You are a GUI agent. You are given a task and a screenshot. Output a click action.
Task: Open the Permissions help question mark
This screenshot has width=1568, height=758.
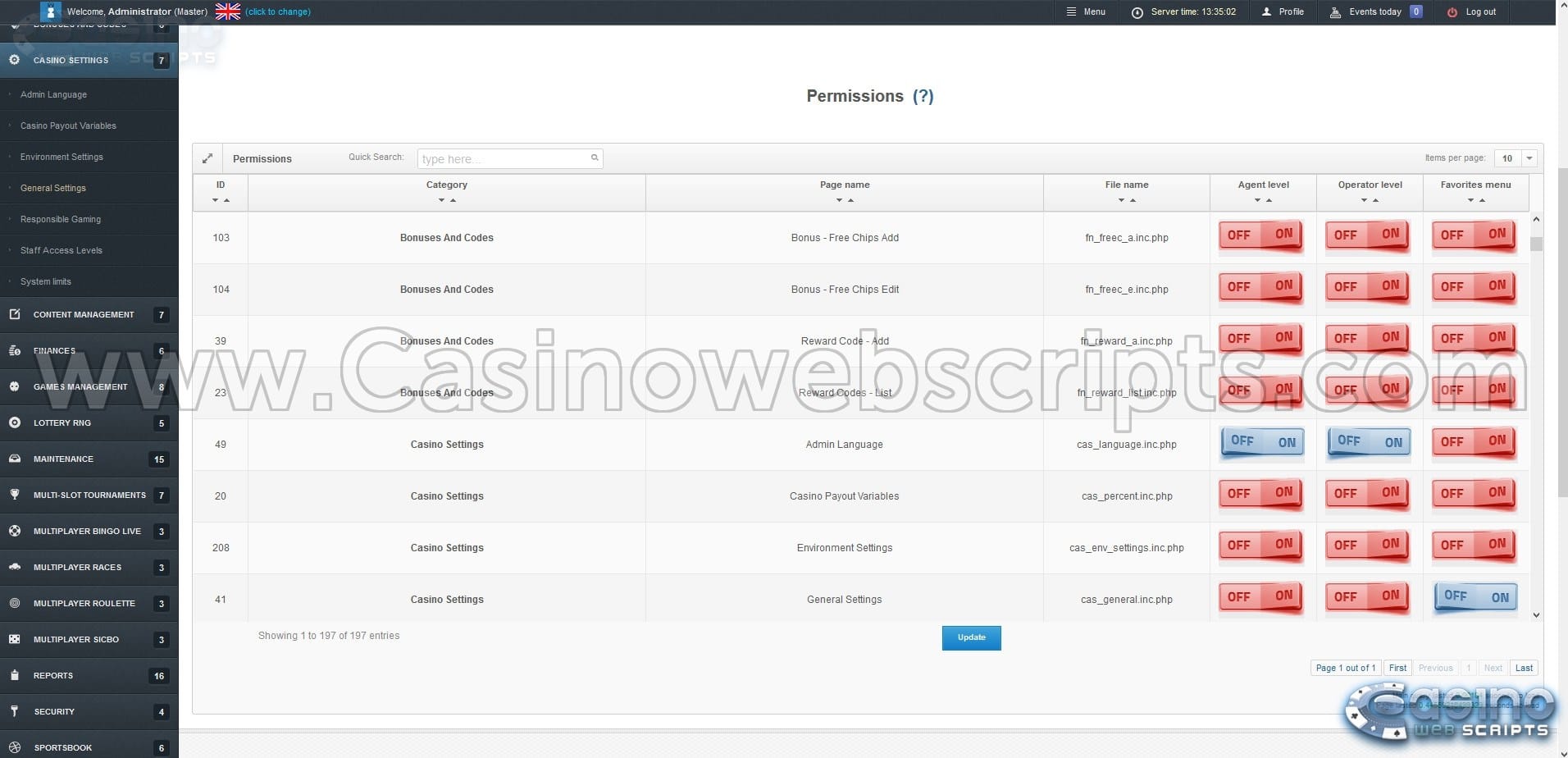pos(923,96)
